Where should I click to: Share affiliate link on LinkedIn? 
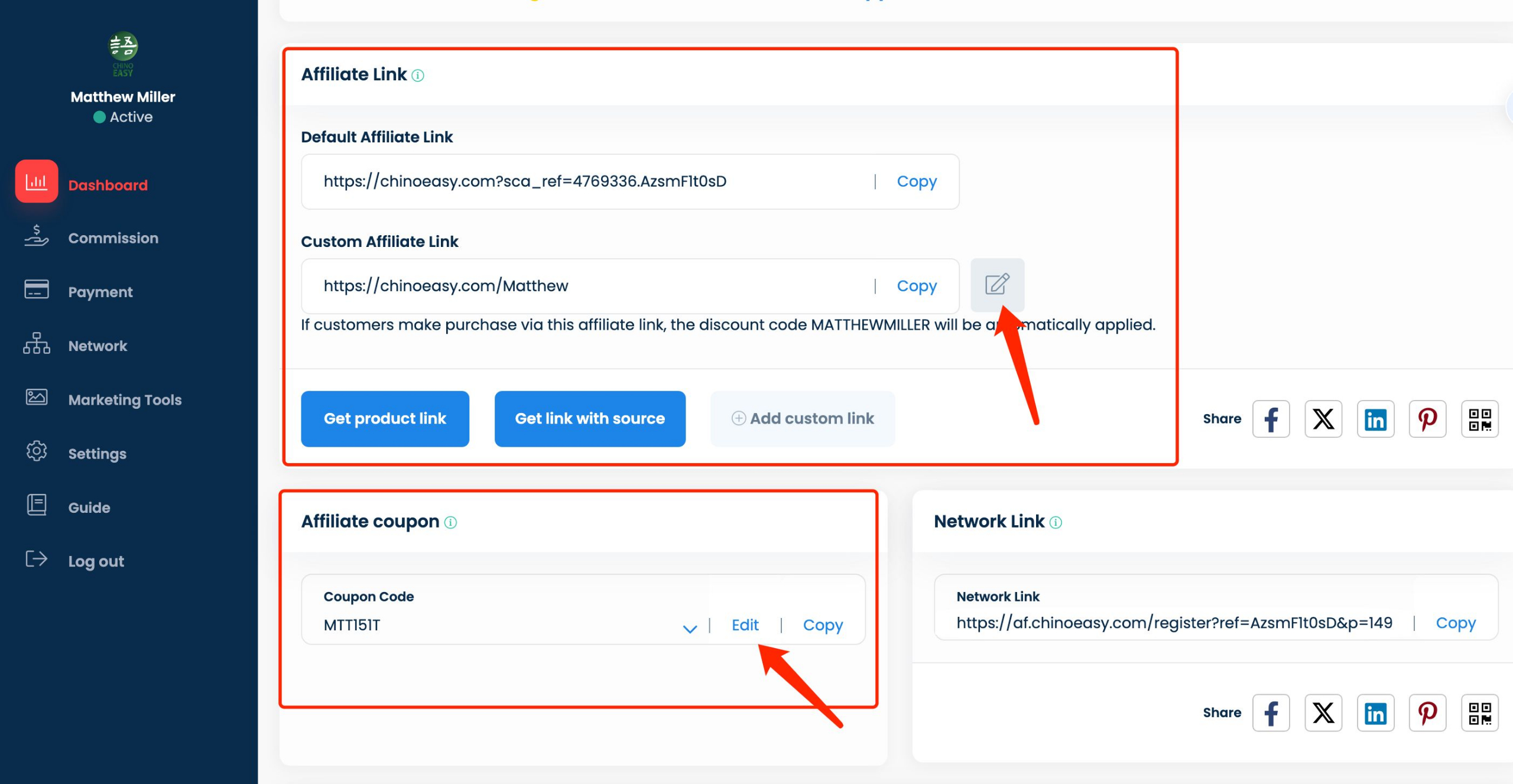coord(1375,419)
